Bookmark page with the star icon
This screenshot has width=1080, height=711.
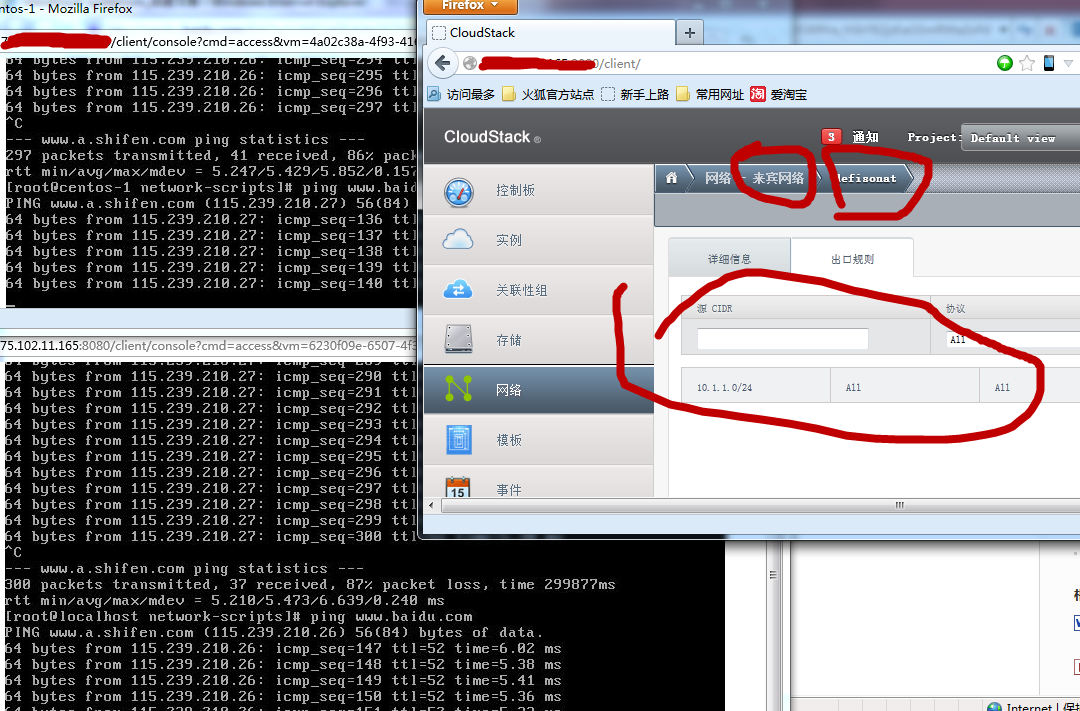tap(1026, 63)
